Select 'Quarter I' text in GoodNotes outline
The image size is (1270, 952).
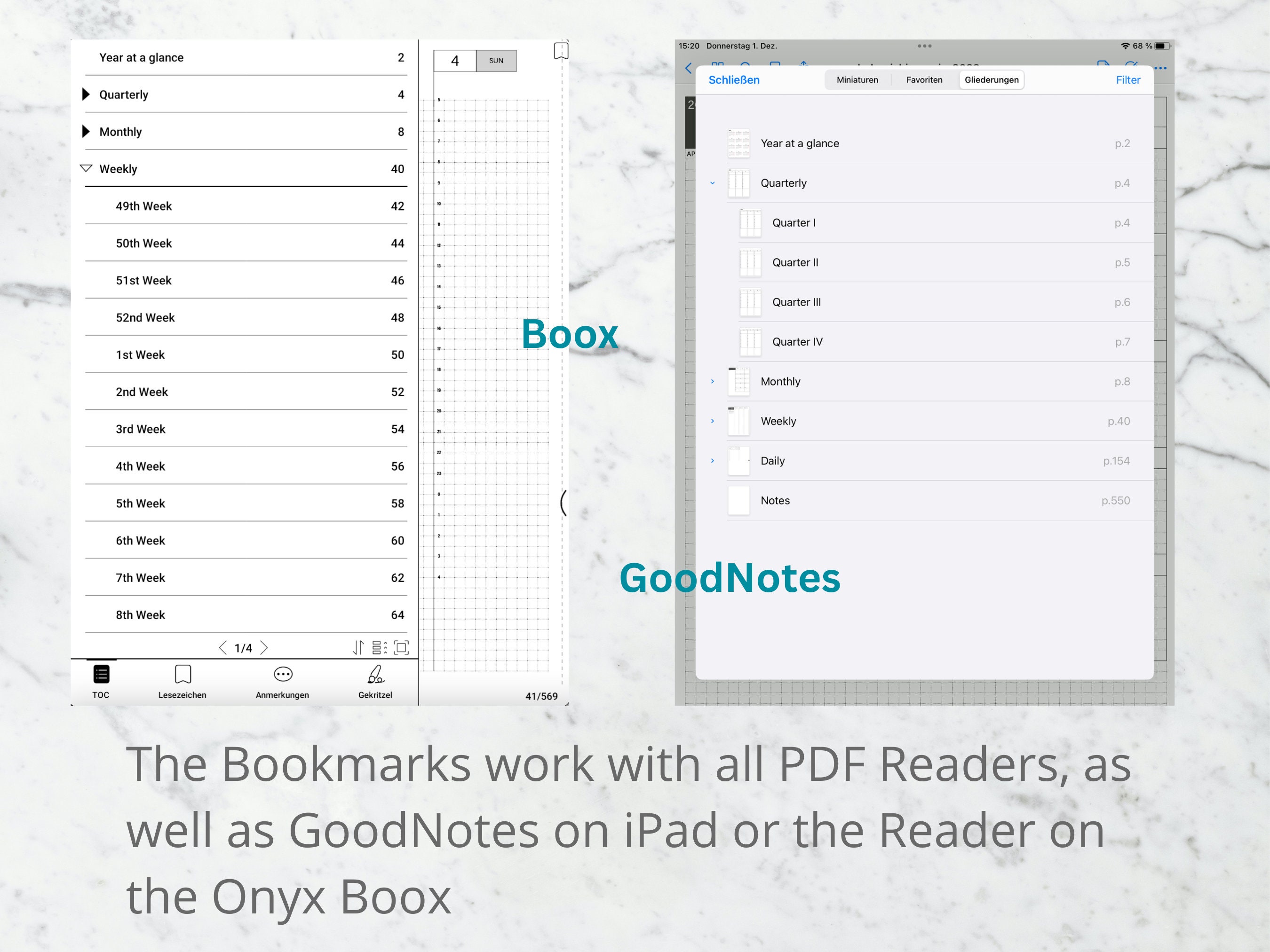[x=794, y=223]
